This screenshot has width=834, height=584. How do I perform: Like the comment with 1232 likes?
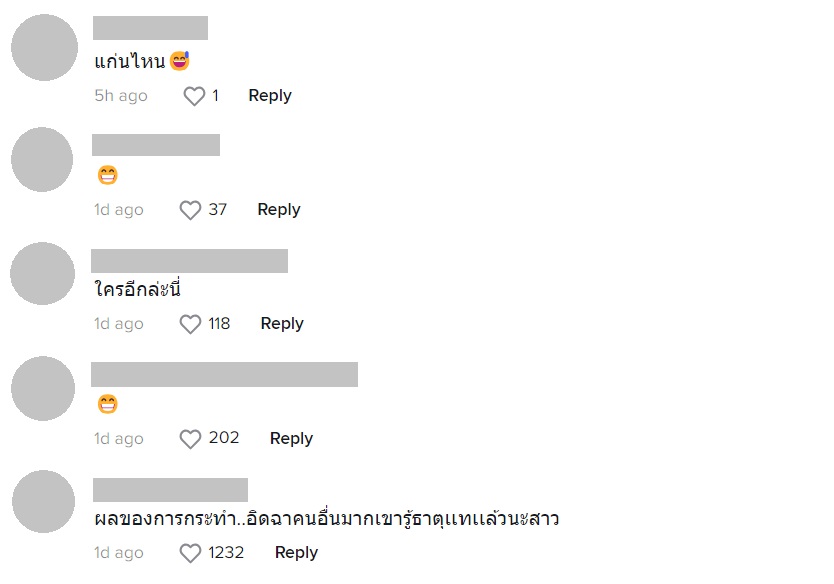coord(189,552)
